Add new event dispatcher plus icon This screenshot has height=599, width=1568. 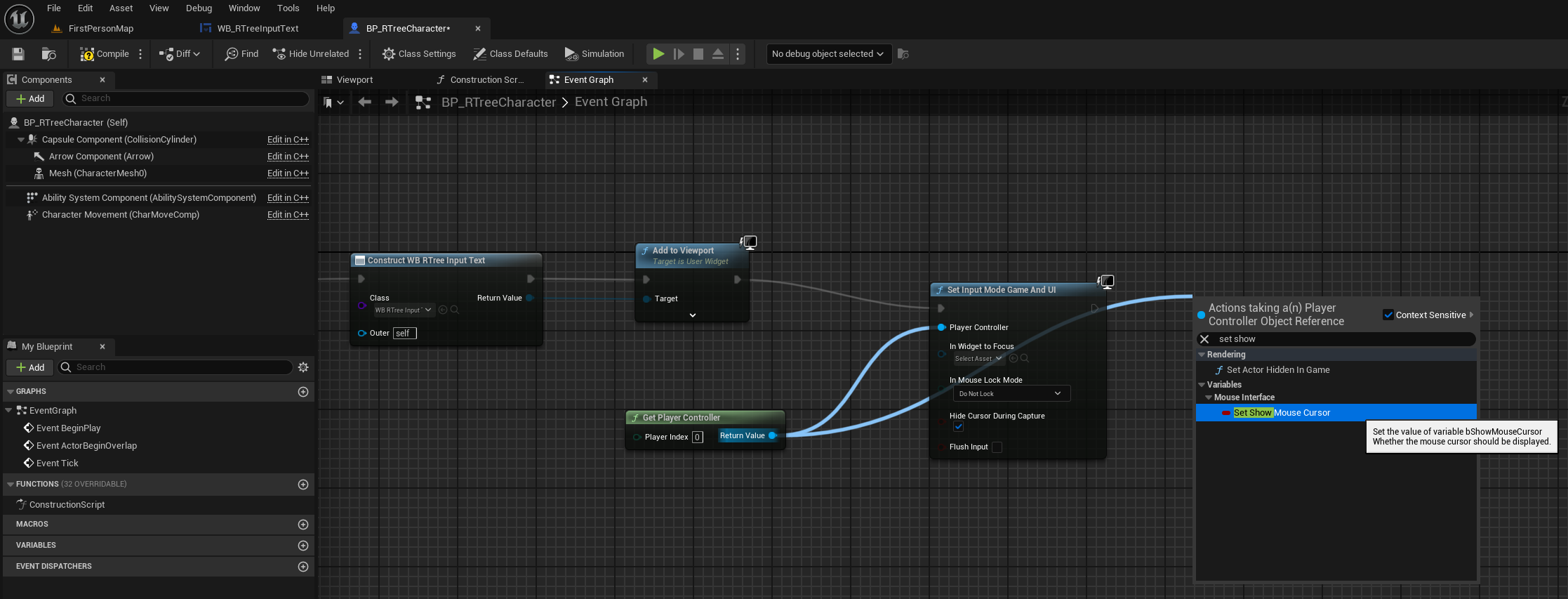point(303,567)
